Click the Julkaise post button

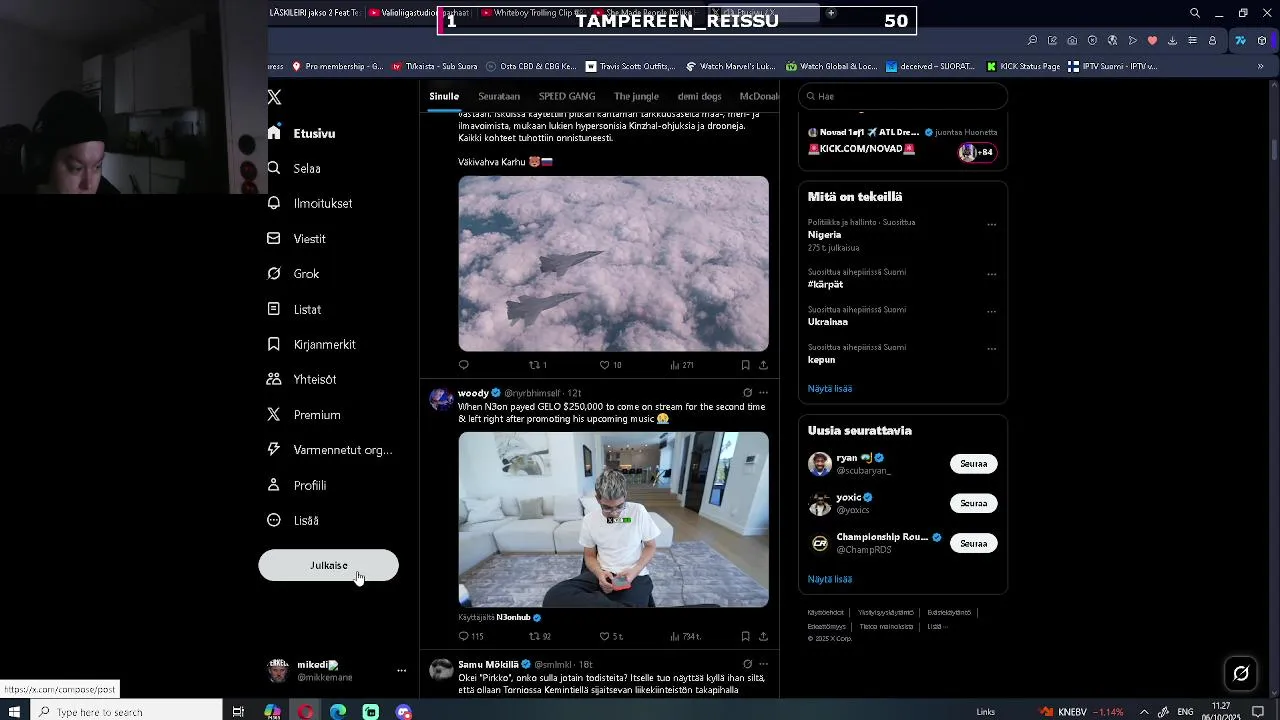pyautogui.click(x=328, y=565)
